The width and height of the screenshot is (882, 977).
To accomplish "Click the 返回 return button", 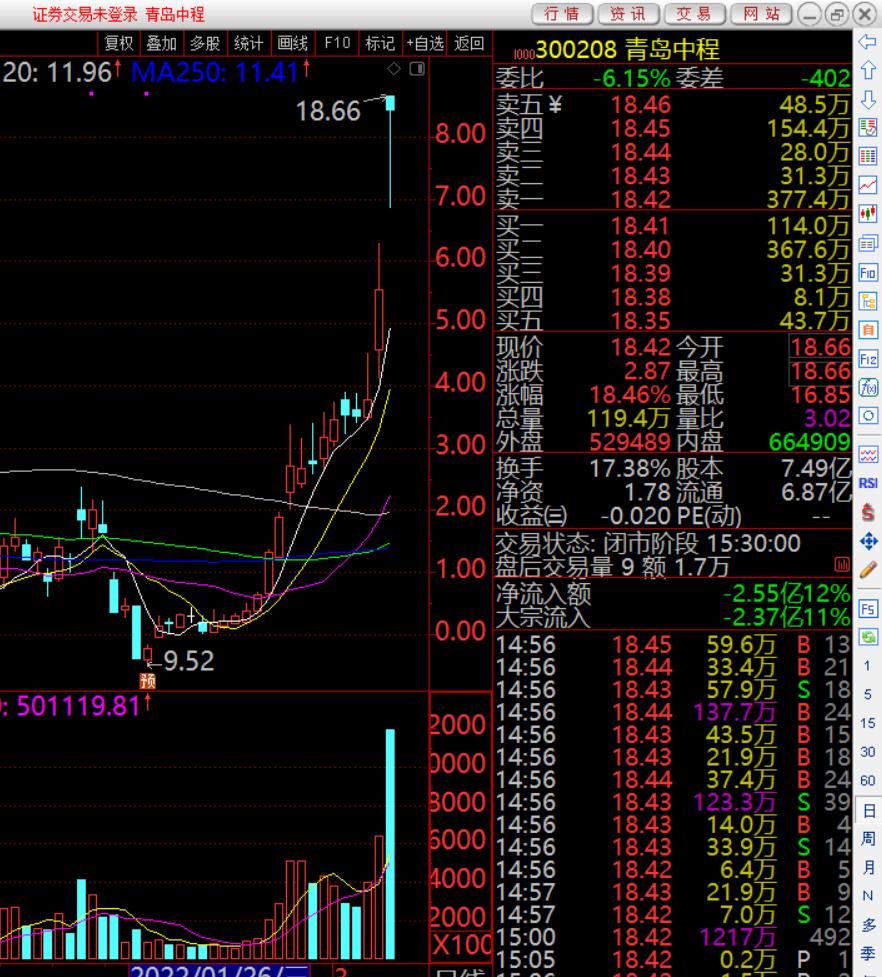I will pyautogui.click(x=469, y=43).
